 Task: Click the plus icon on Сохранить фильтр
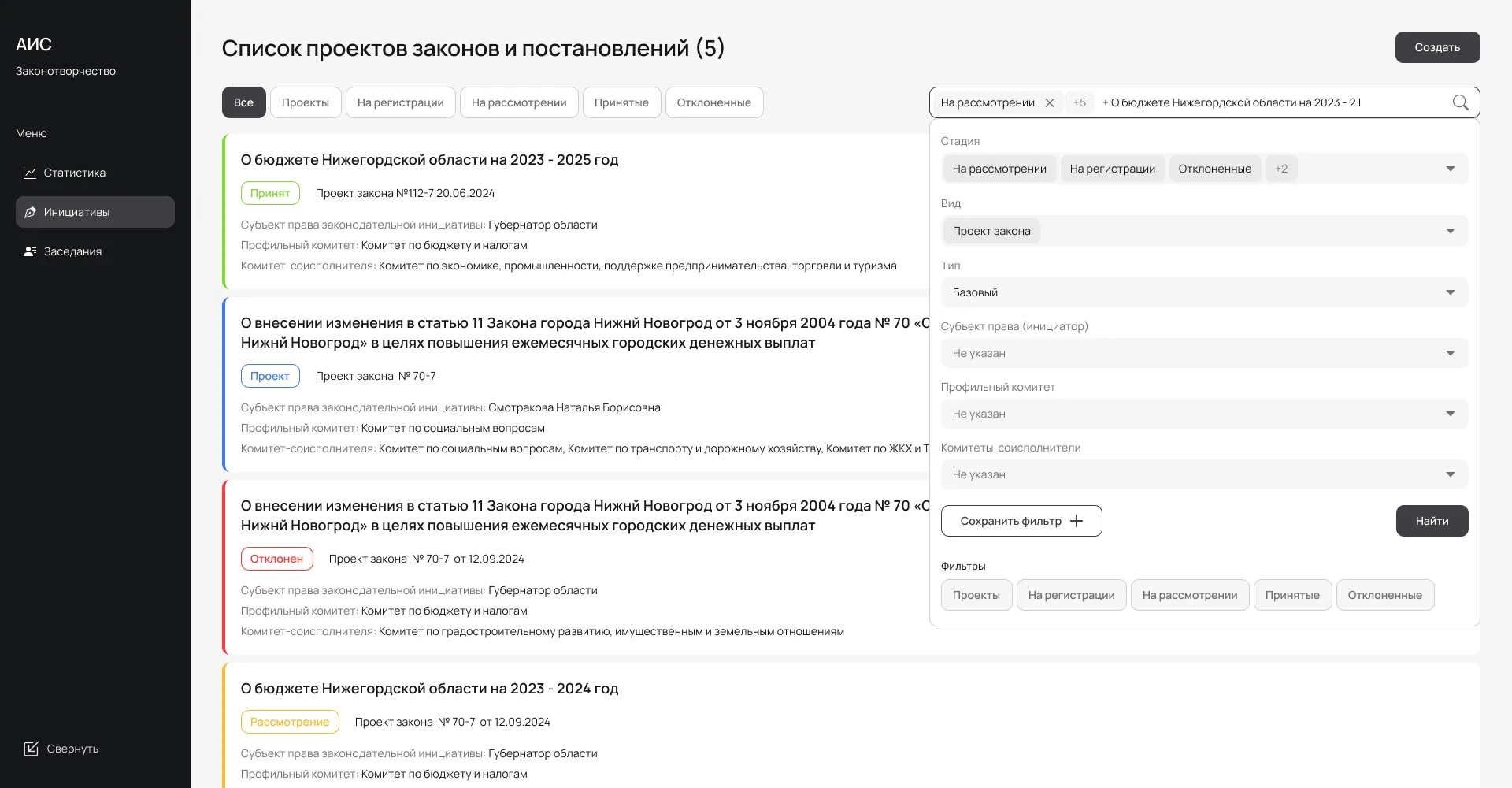pyautogui.click(x=1078, y=520)
